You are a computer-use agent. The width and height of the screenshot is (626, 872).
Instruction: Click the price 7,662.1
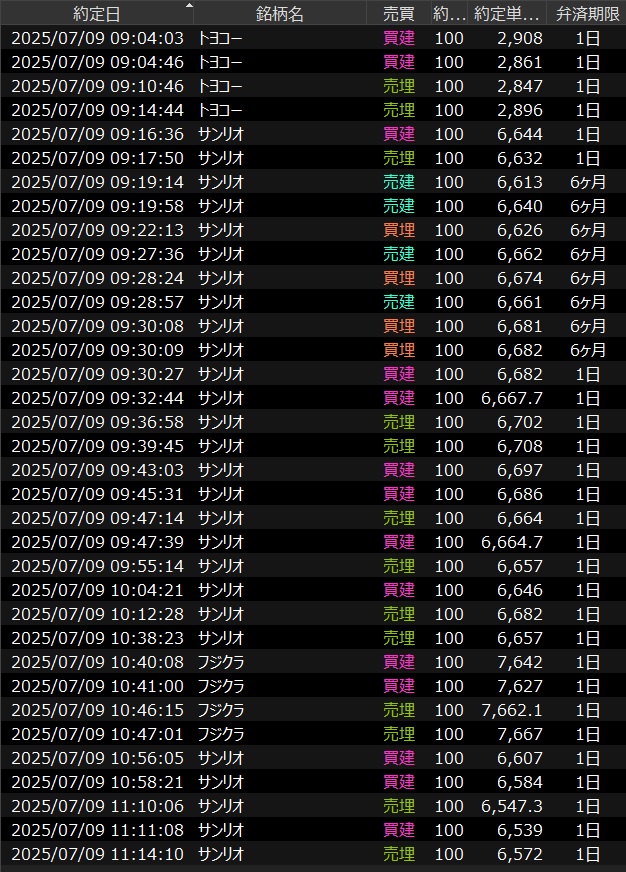(512, 710)
